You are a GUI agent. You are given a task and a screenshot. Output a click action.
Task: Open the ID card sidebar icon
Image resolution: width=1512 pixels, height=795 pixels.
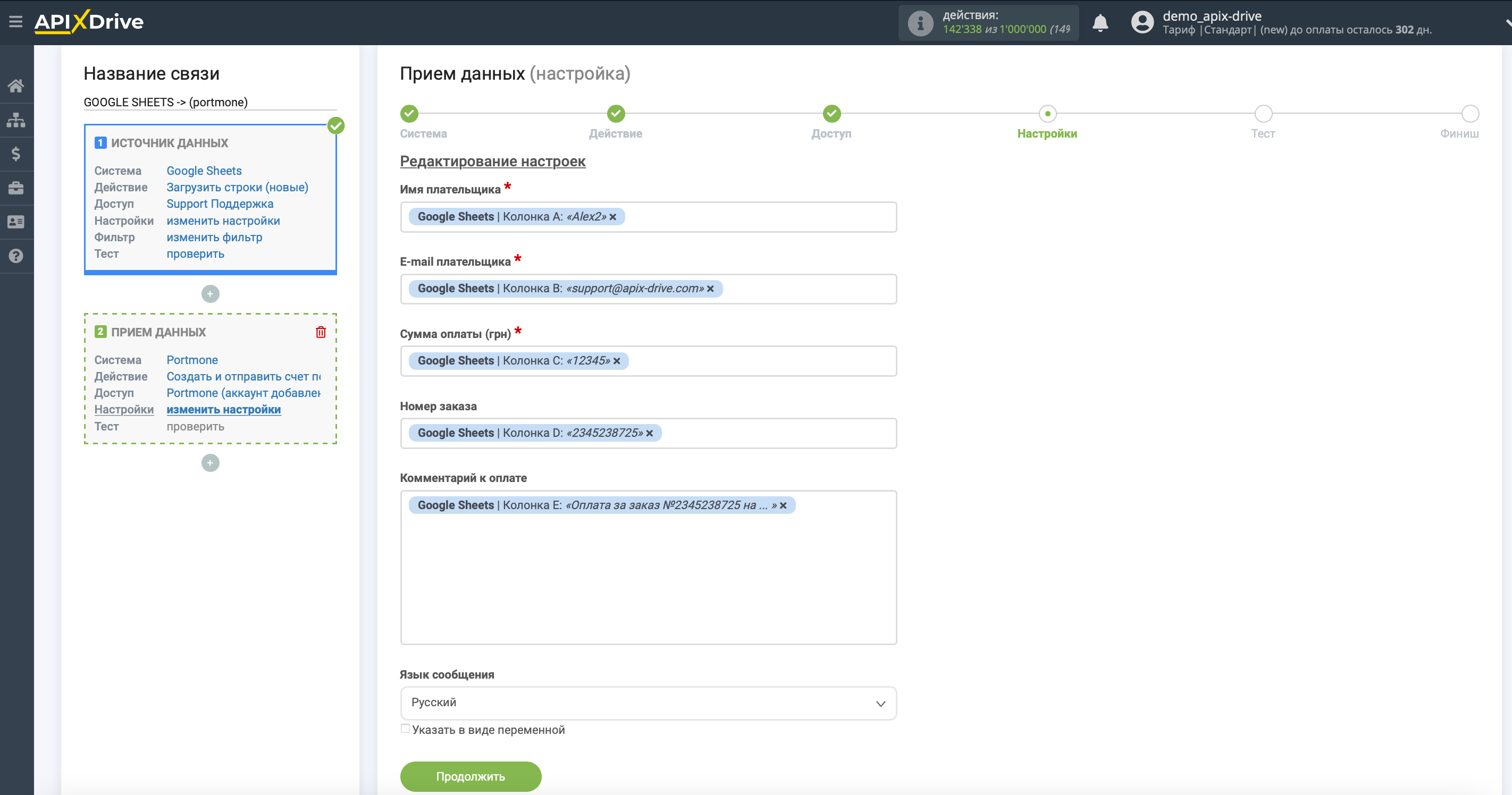[x=16, y=222]
